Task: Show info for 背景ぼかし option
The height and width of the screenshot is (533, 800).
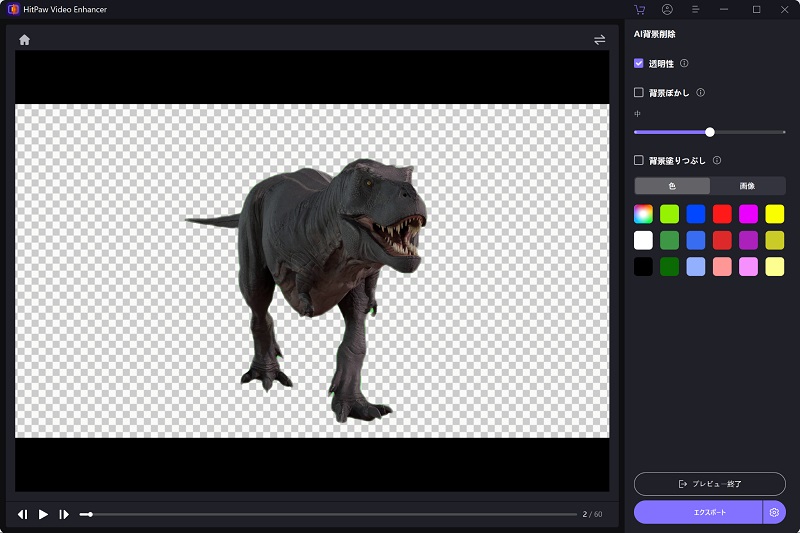Action: 701,92
